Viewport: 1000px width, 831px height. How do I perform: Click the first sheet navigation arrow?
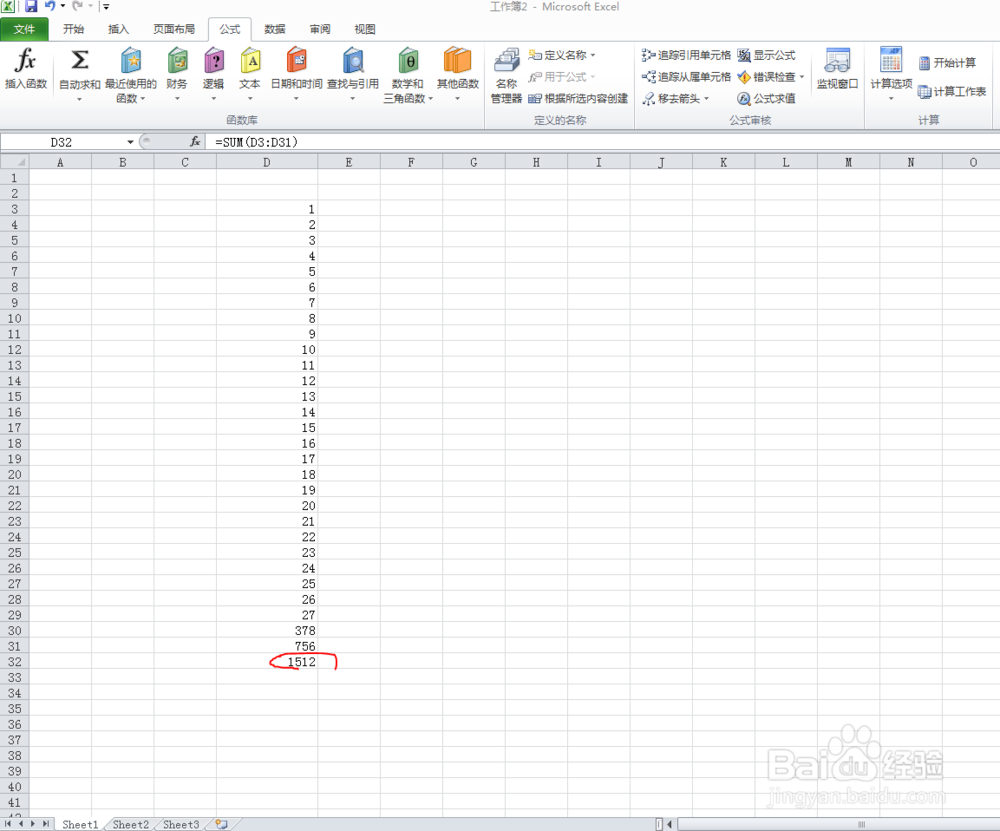8,824
